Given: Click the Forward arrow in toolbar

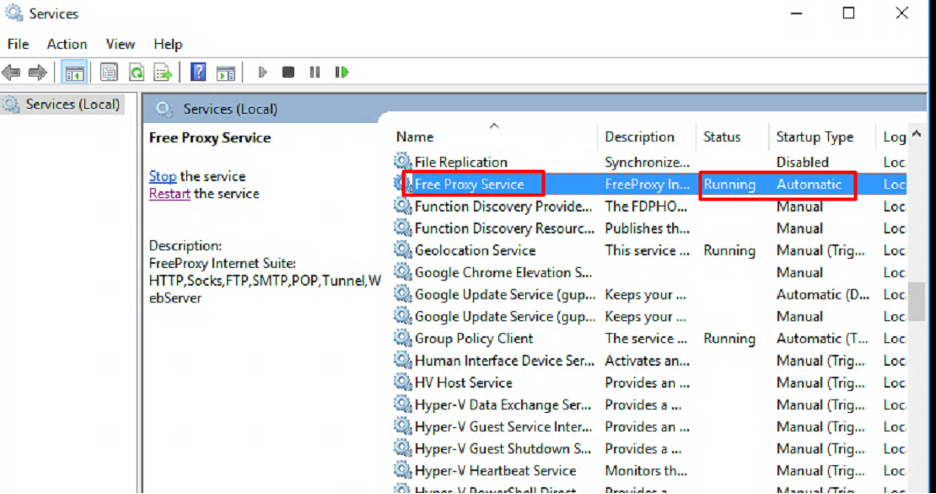Looking at the screenshot, I should [x=37, y=72].
